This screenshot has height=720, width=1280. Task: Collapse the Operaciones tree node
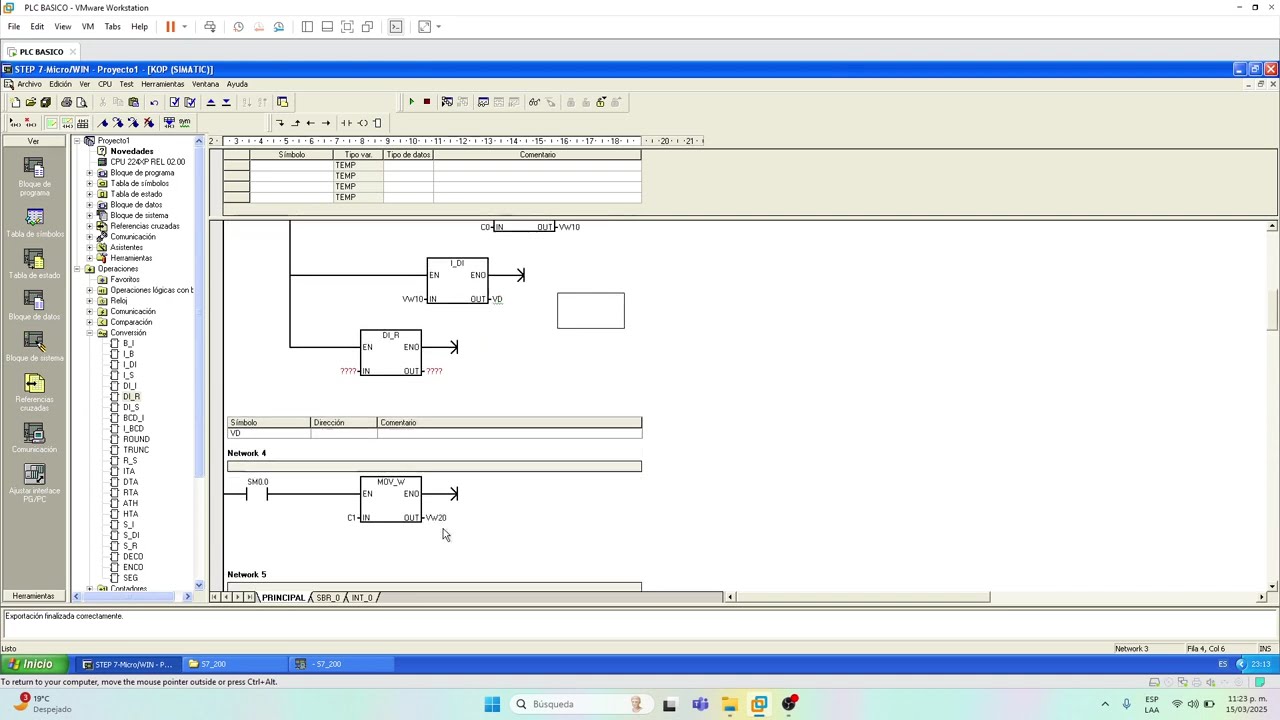pyautogui.click(x=77, y=269)
